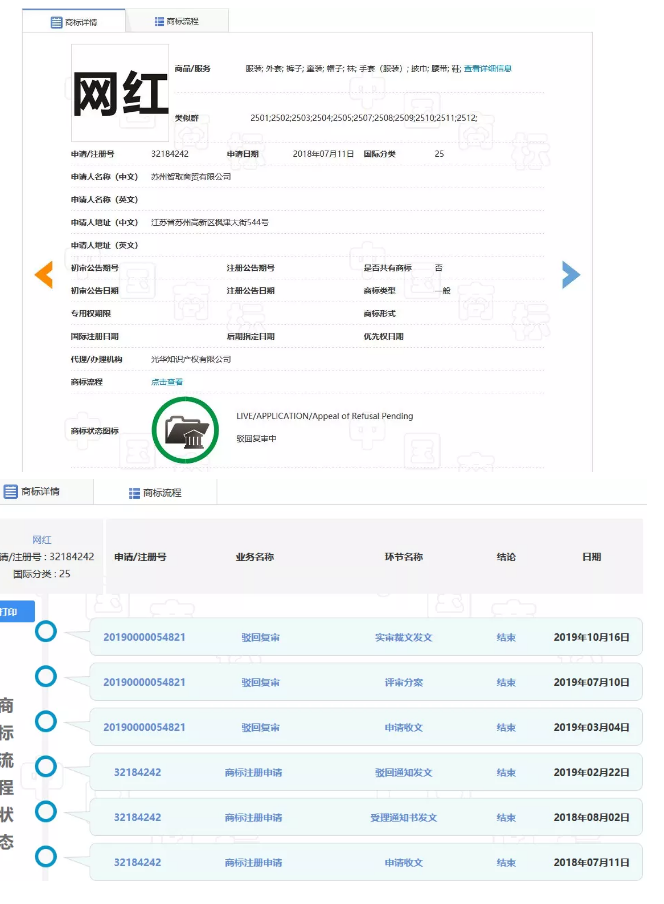664x904 pixels.
Task: Click the green folder trademark status icon
Action: pos(185,430)
